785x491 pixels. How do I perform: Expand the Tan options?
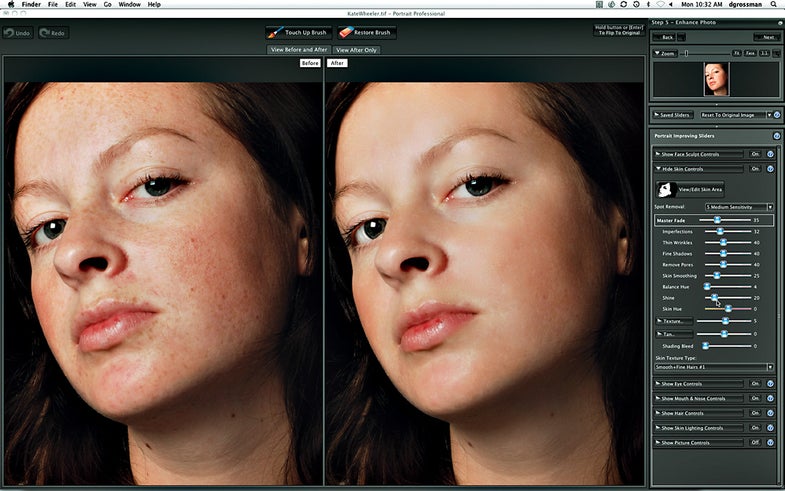coord(674,334)
